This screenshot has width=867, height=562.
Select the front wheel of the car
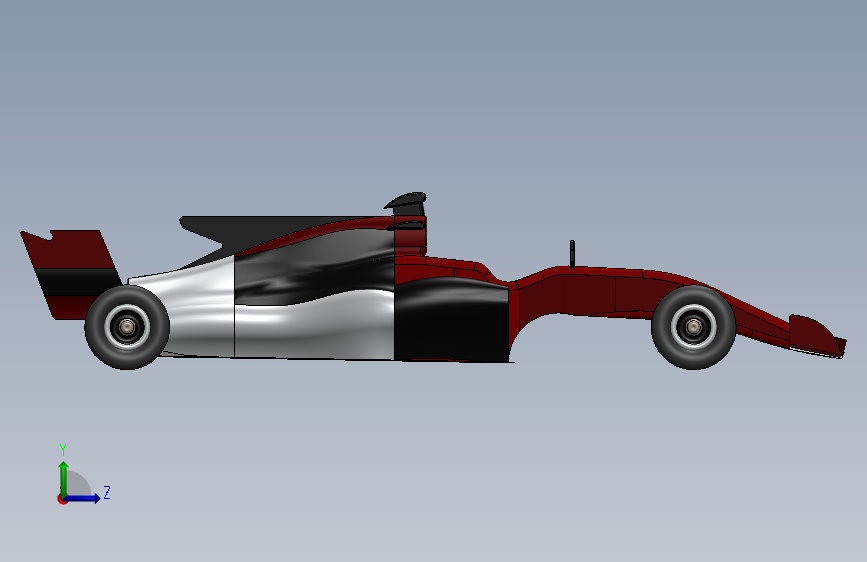tap(693, 327)
